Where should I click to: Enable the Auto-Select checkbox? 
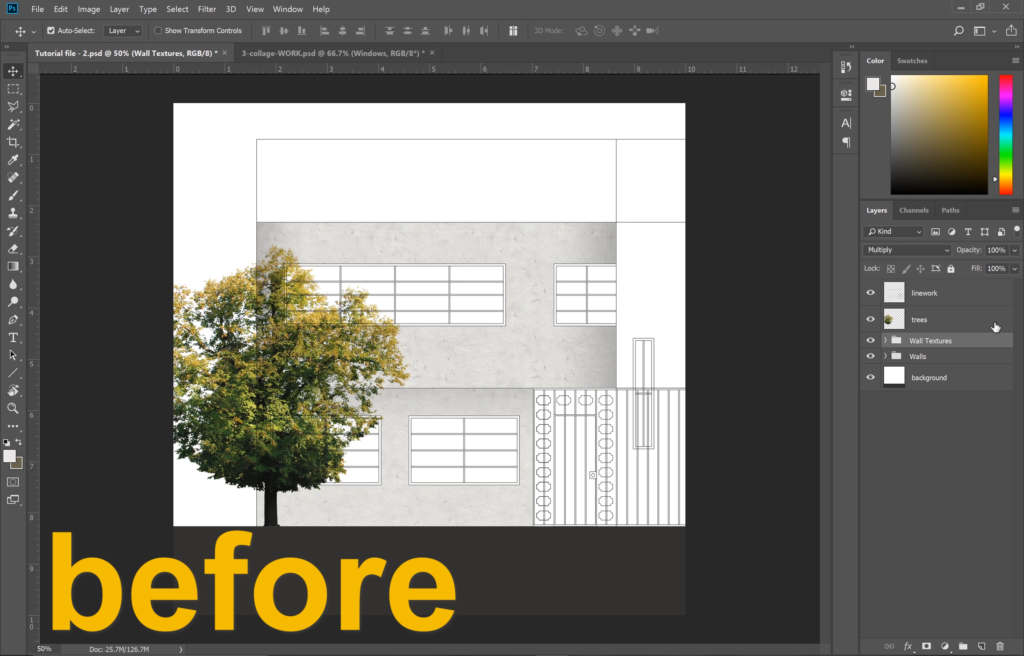[50, 31]
